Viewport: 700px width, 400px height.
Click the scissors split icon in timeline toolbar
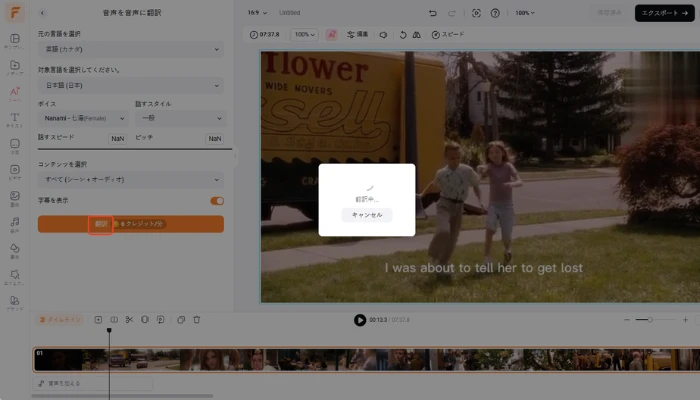pos(130,319)
